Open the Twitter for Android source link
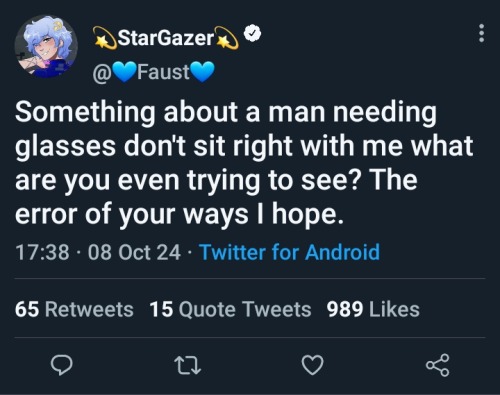Screen dimensions: 500x395 click(290, 252)
